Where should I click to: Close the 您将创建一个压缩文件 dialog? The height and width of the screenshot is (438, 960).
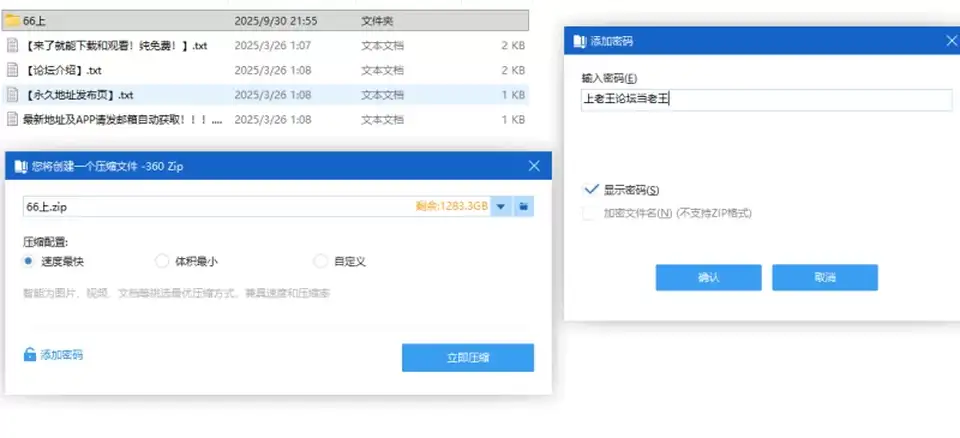tap(534, 166)
